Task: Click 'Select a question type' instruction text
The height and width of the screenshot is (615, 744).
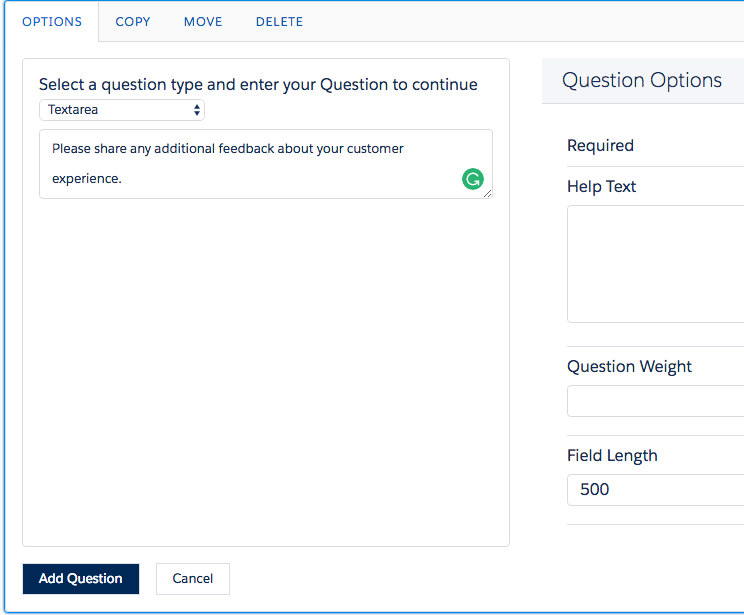Action: click(258, 84)
